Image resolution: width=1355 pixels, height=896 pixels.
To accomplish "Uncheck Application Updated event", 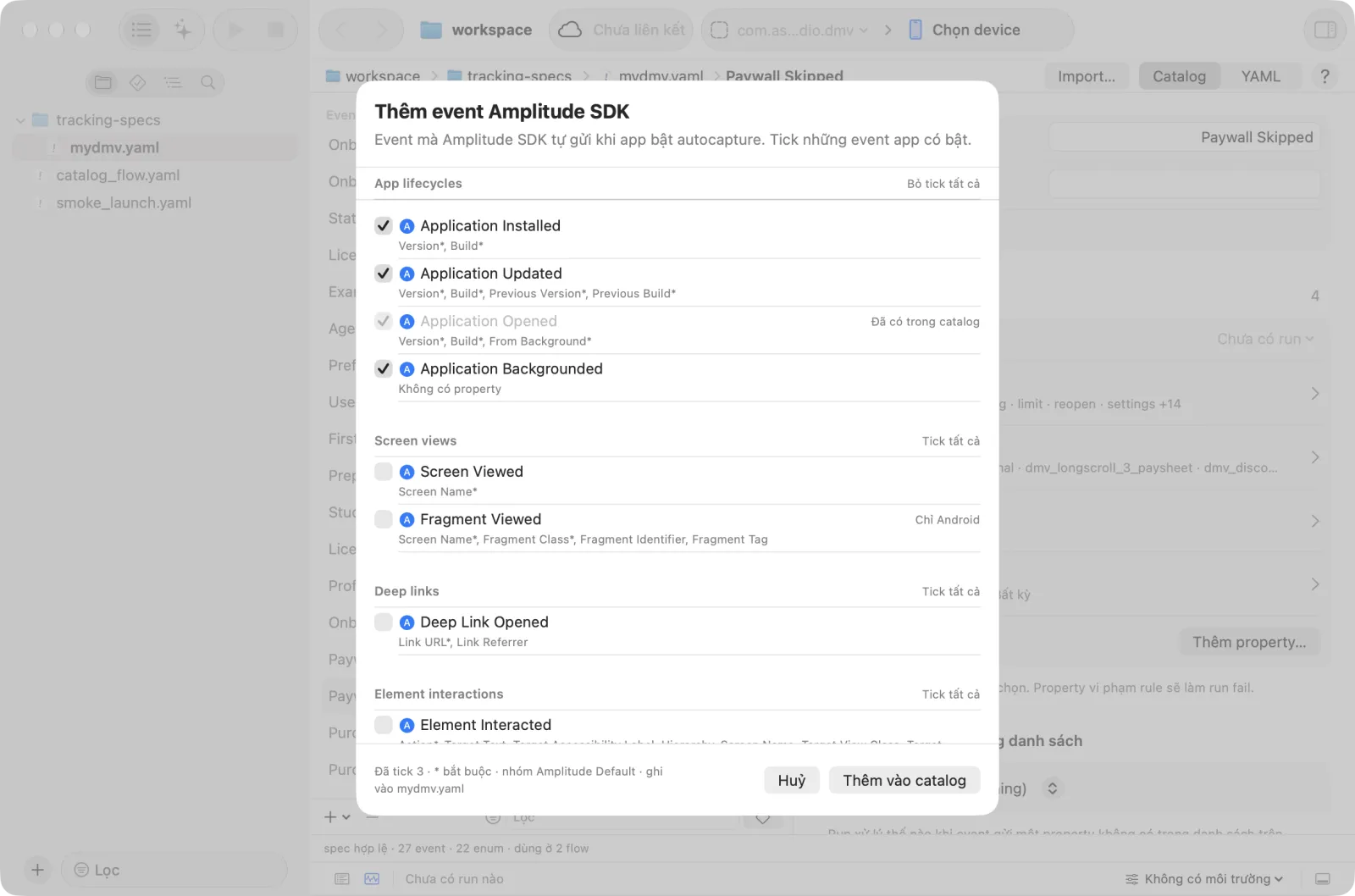I will 384,274.
